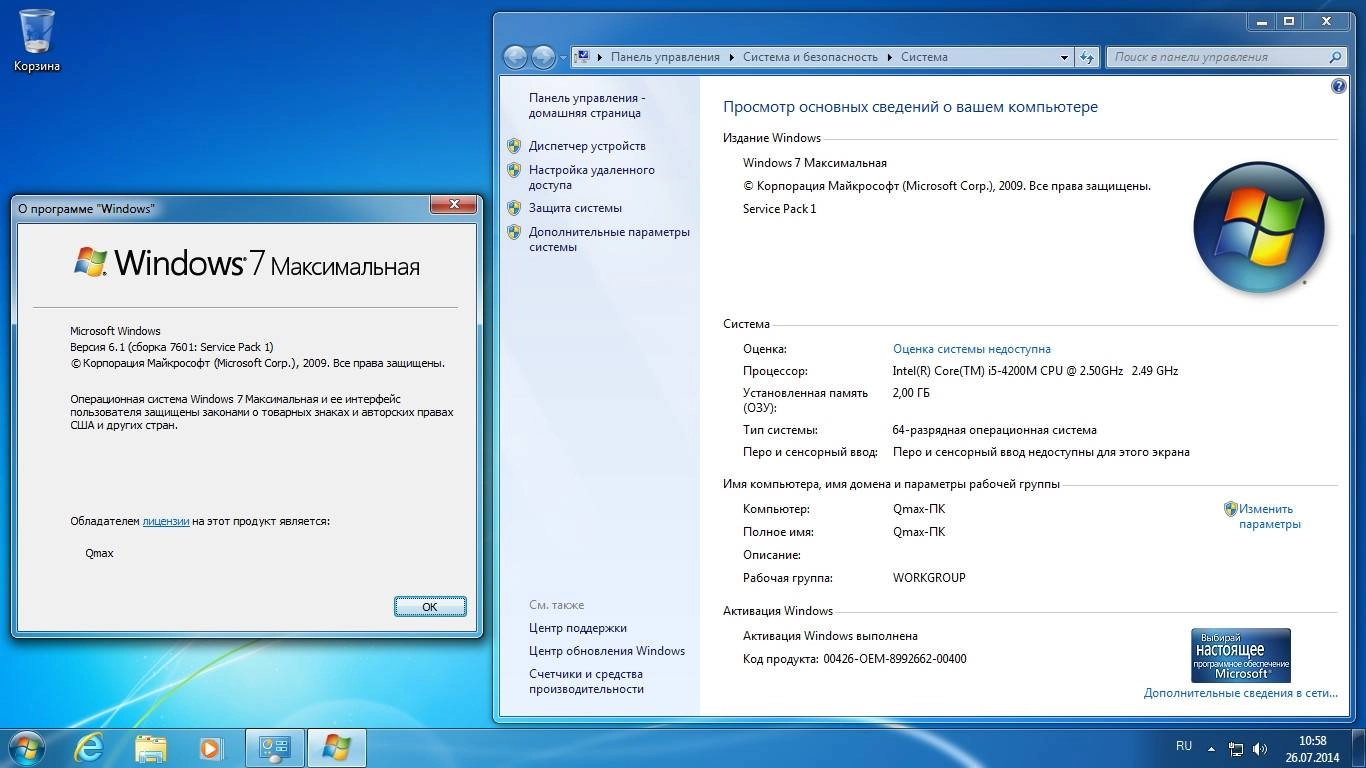Click the shield icon beside "Защита системы"
The width and height of the screenshot is (1366, 768).
tap(514, 208)
